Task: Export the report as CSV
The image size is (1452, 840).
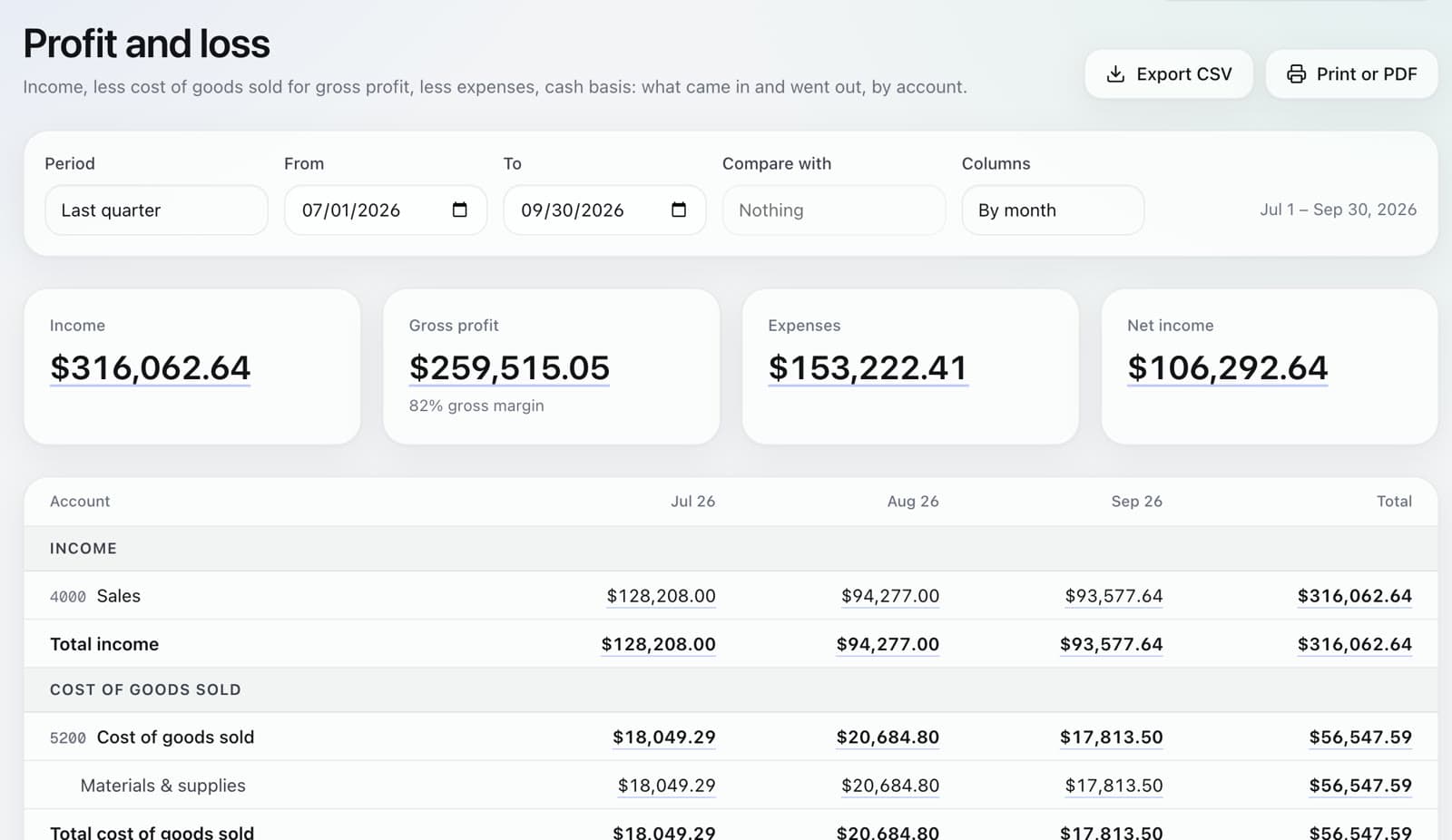Action: coord(1169,74)
